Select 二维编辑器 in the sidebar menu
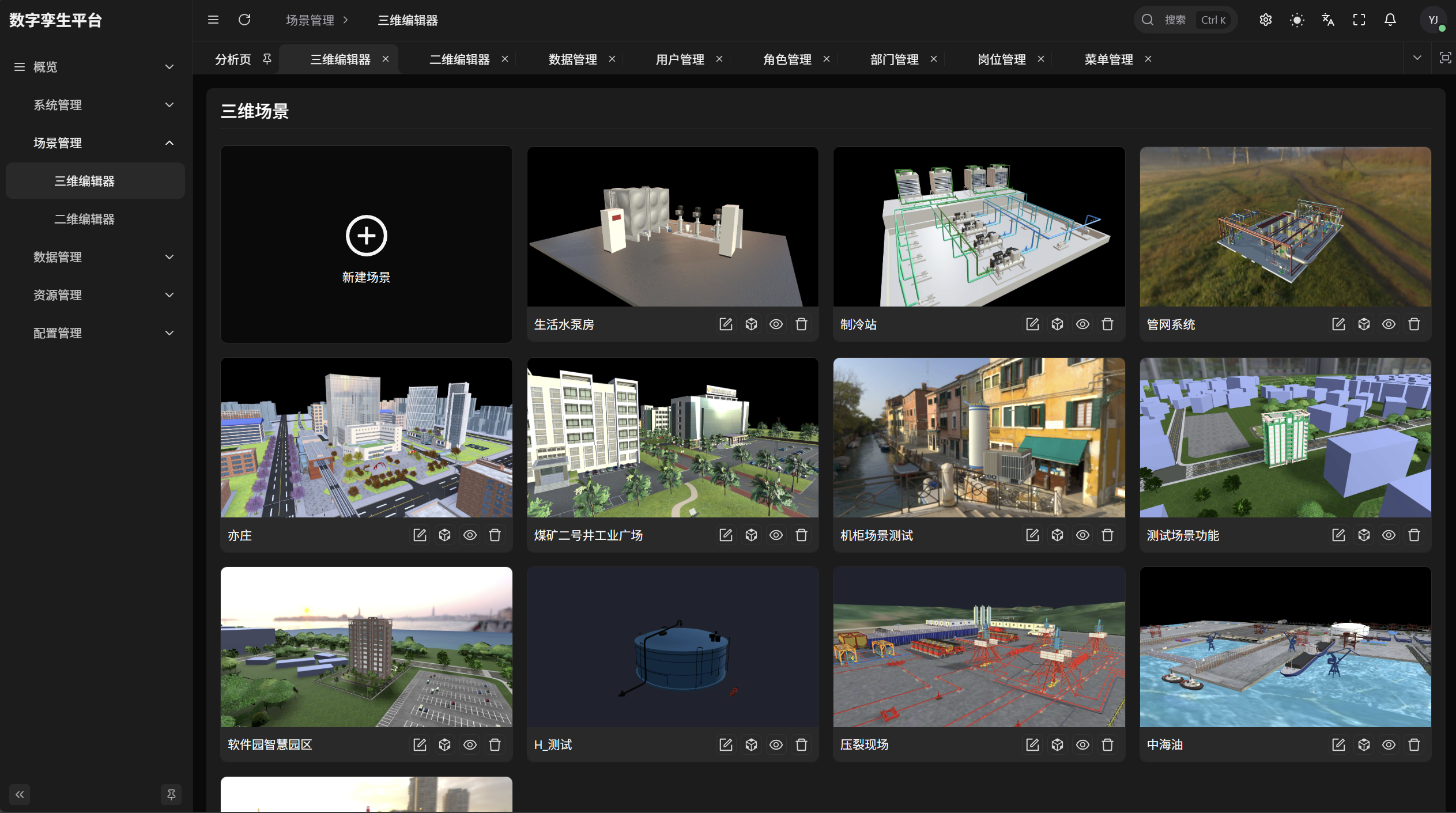The image size is (1456, 813). [x=84, y=219]
